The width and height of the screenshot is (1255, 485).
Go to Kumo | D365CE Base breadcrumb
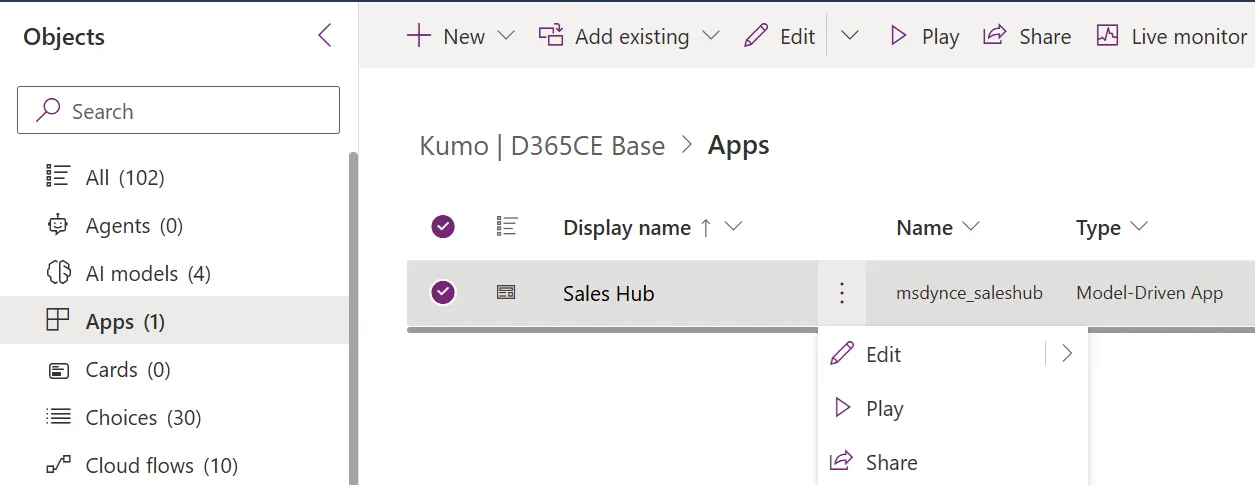pos(542,145)
